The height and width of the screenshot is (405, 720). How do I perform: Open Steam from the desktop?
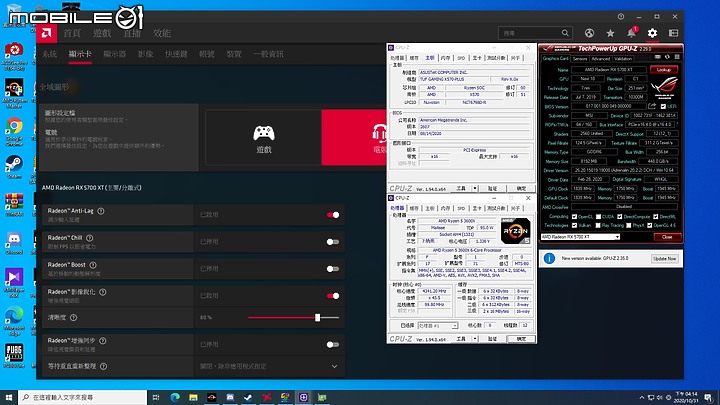(x=14, y=167)
